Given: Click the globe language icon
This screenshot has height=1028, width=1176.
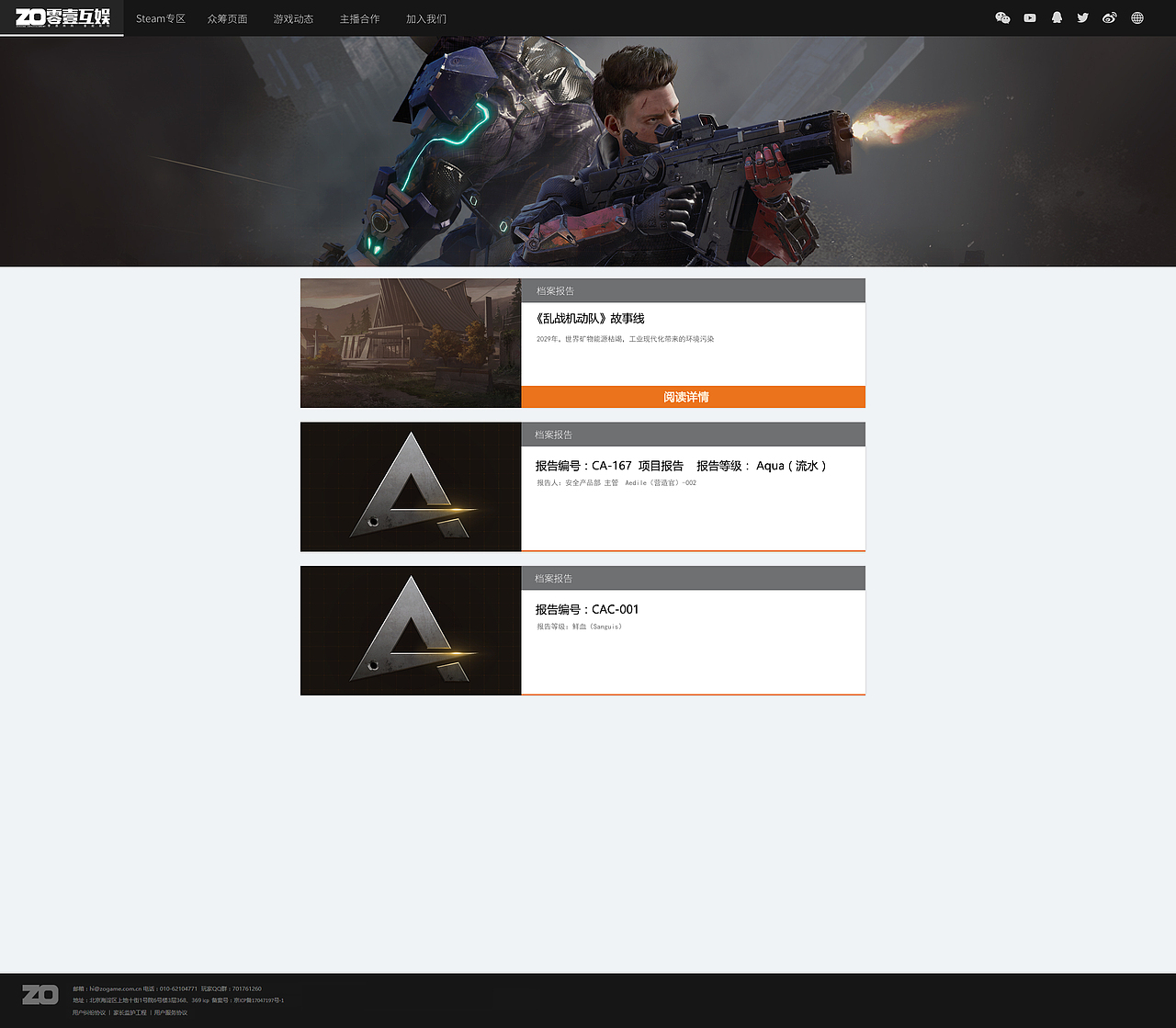Looking at the screenshot, I should [x=1137, y=17].
